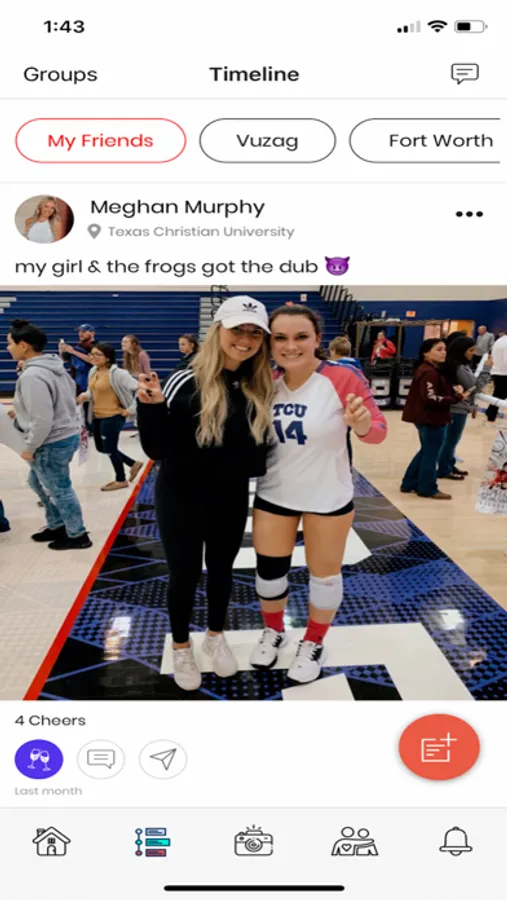Select the Vuzag filter chip
This screenshot has width=507, height=900.
point(268,141)
